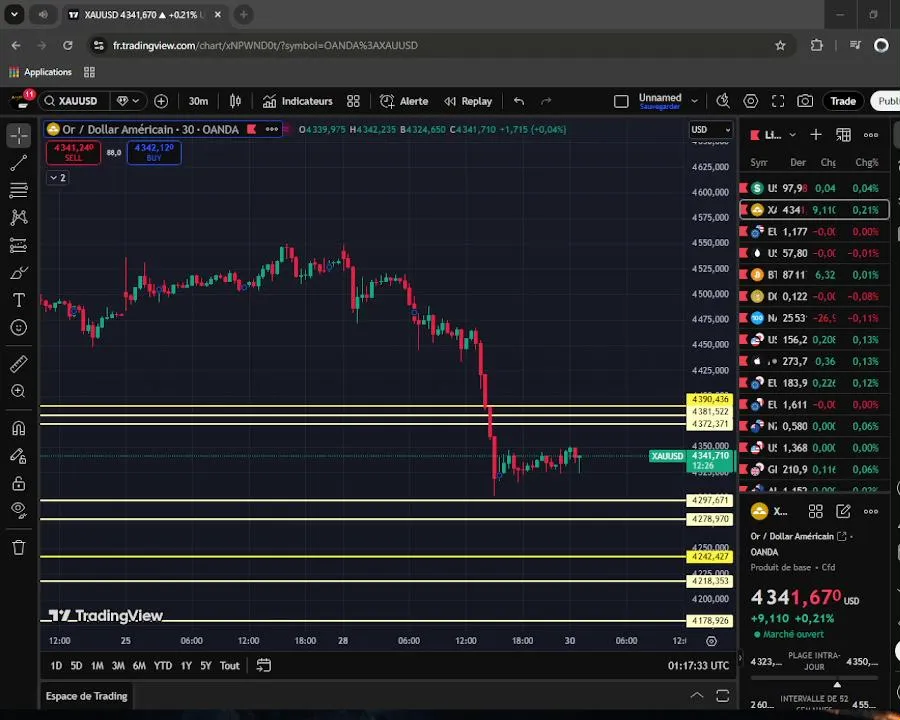This screenshot has width=900, height=720.
Task: Open the chart legend more options
Action: [271, 129]
